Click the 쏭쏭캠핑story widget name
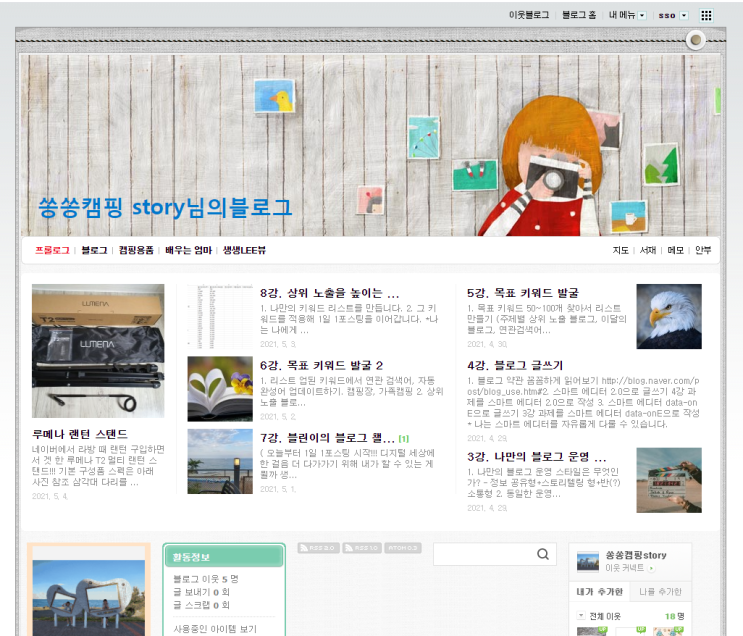Image resolution: width=743 pixels, height=636 pixels. pyautogui.click(x=635, y=555)
